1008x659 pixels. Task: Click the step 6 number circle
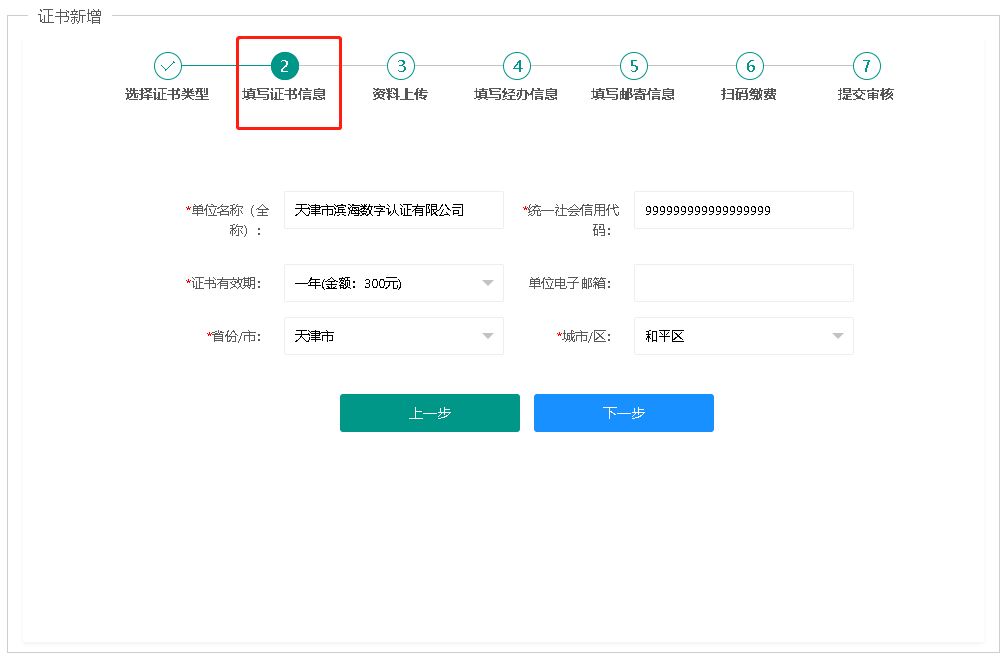click(749, 66)
